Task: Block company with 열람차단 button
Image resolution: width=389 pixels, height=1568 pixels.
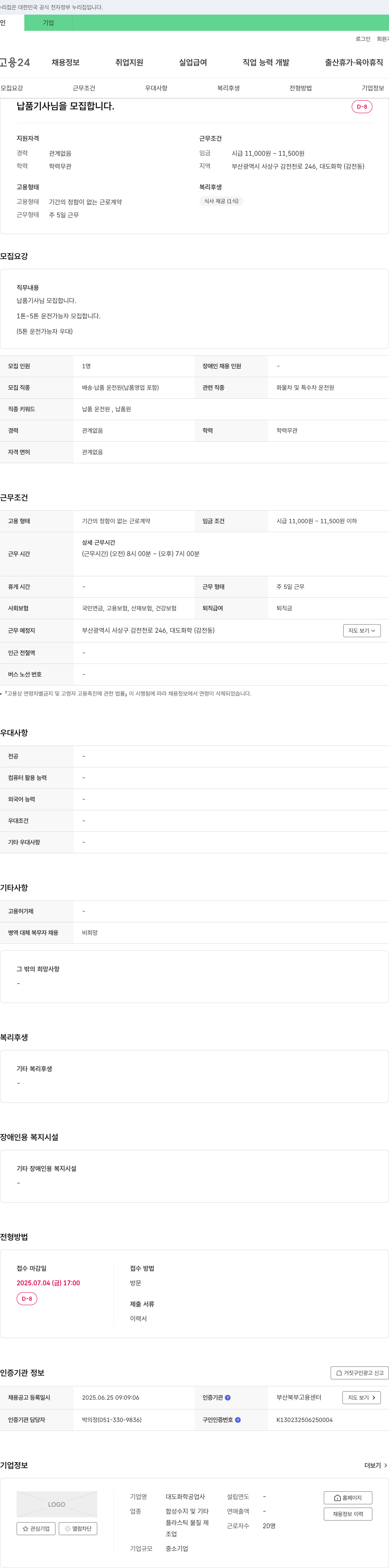Action: [78, 1528]
